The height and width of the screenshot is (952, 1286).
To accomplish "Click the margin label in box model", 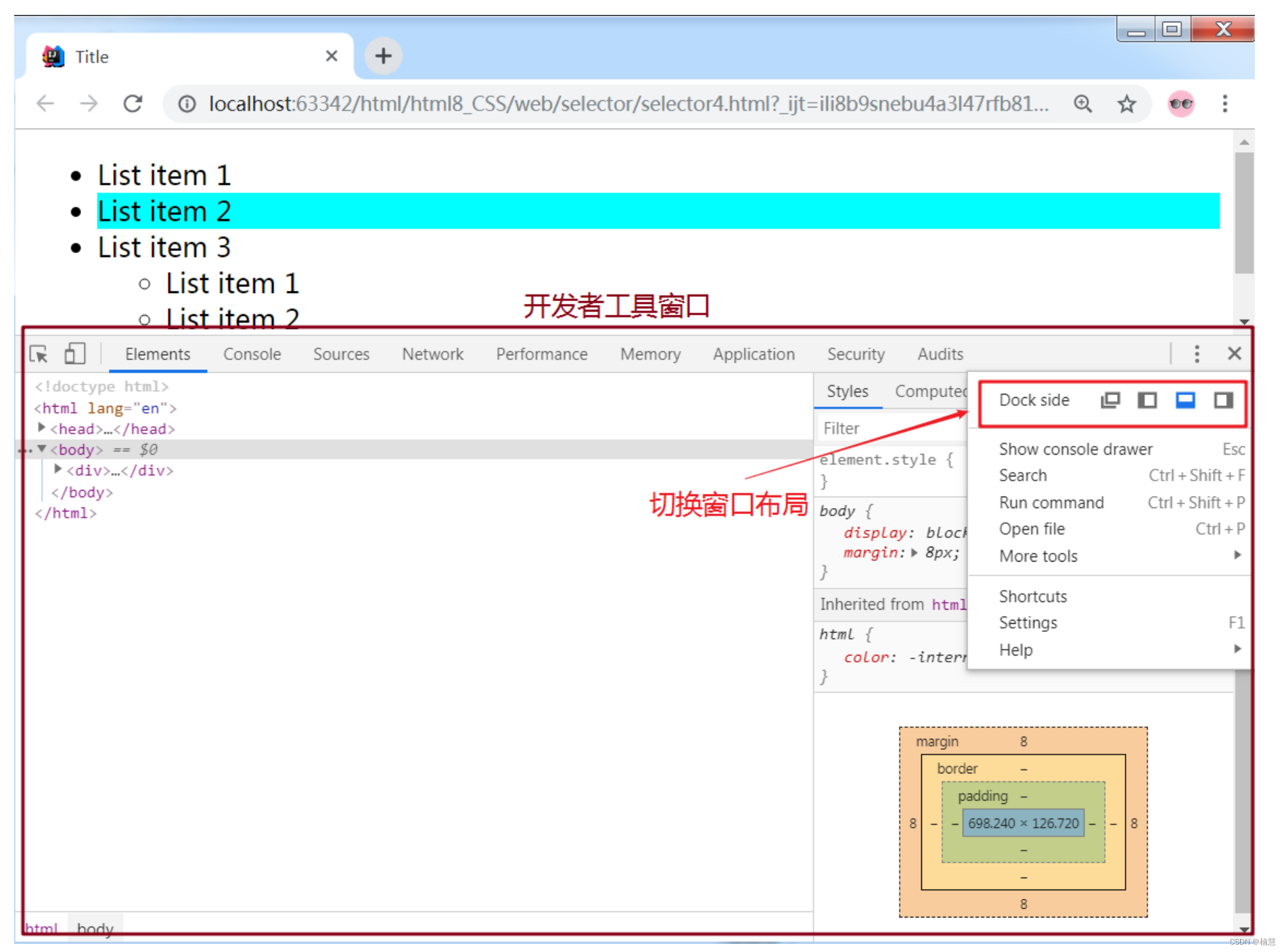I will 937,742.
